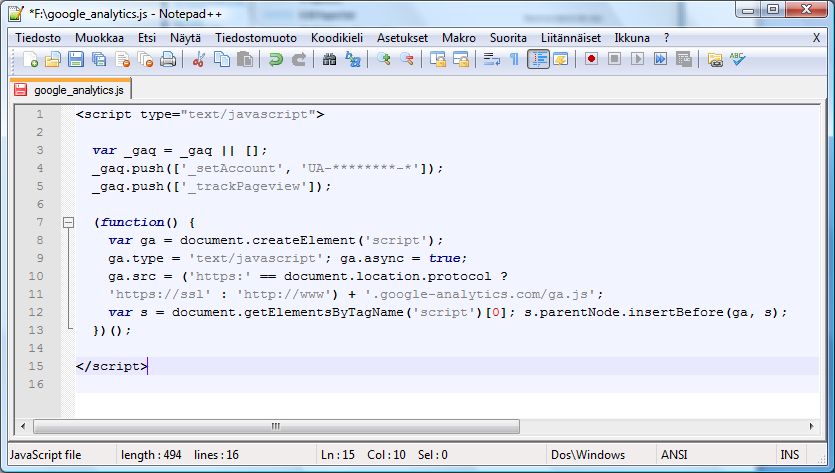Click the closing </script> tag text
The image size is (835, 473).
click(x=112, y=366)
